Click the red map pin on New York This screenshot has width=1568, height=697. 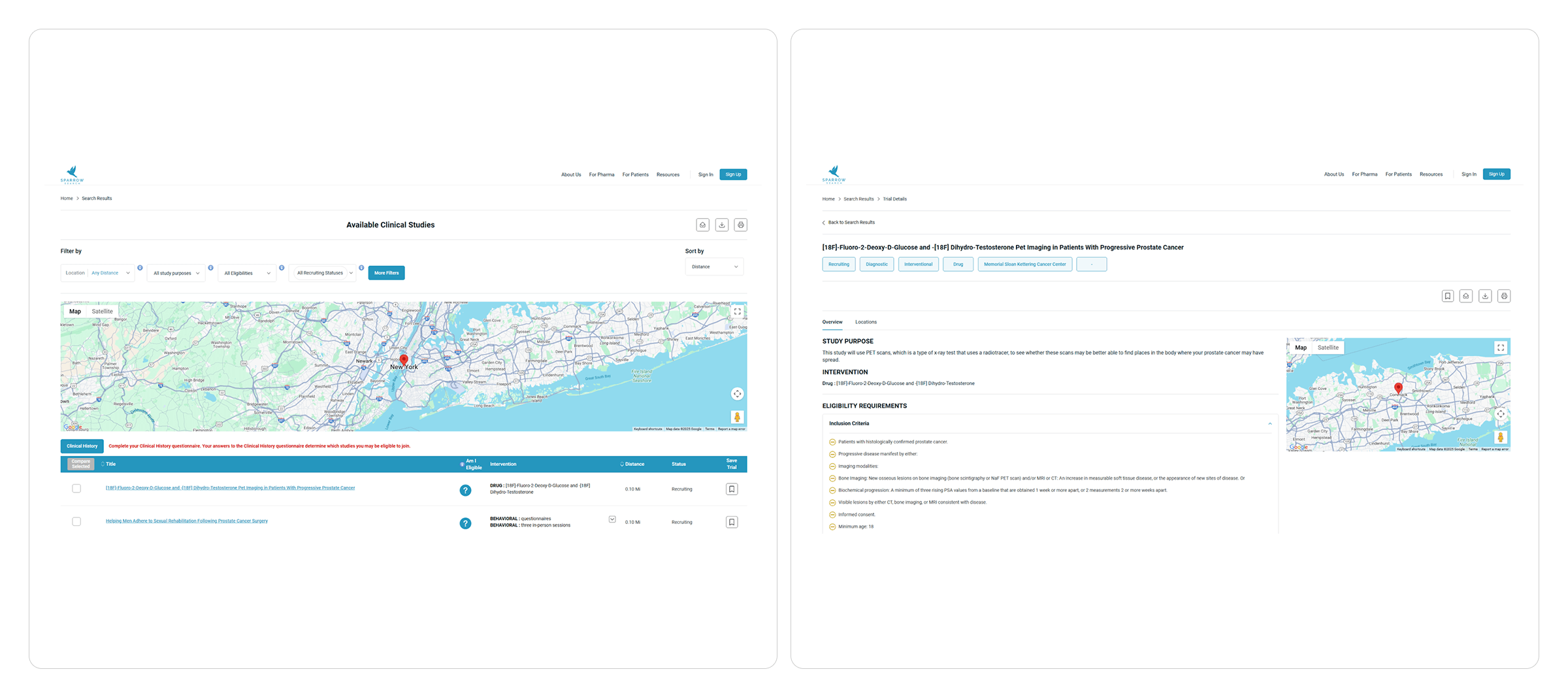(404, 359)
